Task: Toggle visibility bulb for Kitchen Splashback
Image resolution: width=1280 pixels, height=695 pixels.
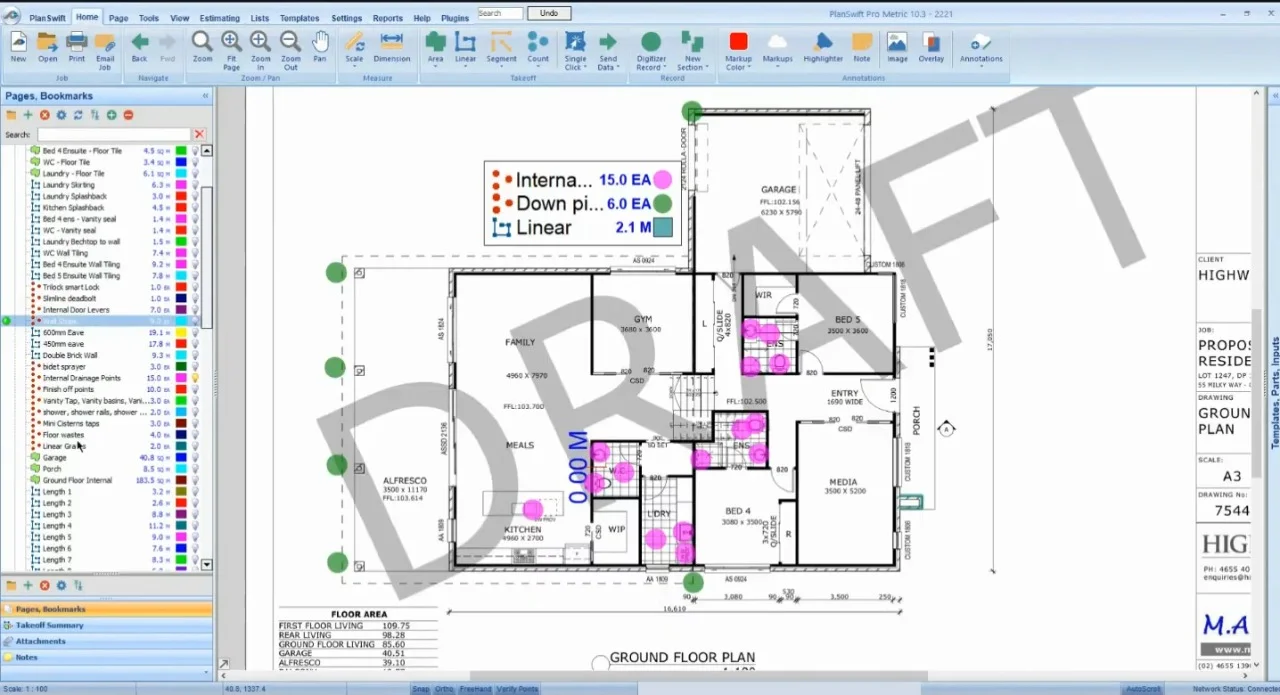Action: coord(195,208)
